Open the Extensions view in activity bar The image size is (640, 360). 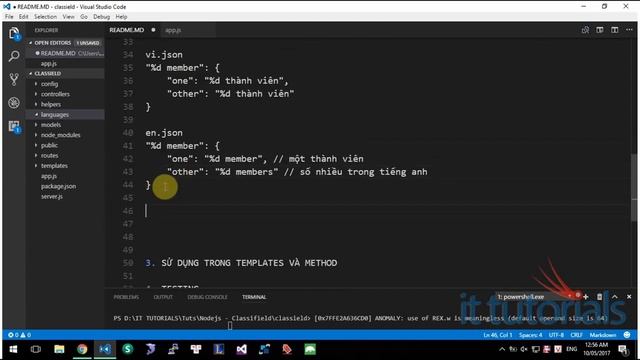[14, 127]
